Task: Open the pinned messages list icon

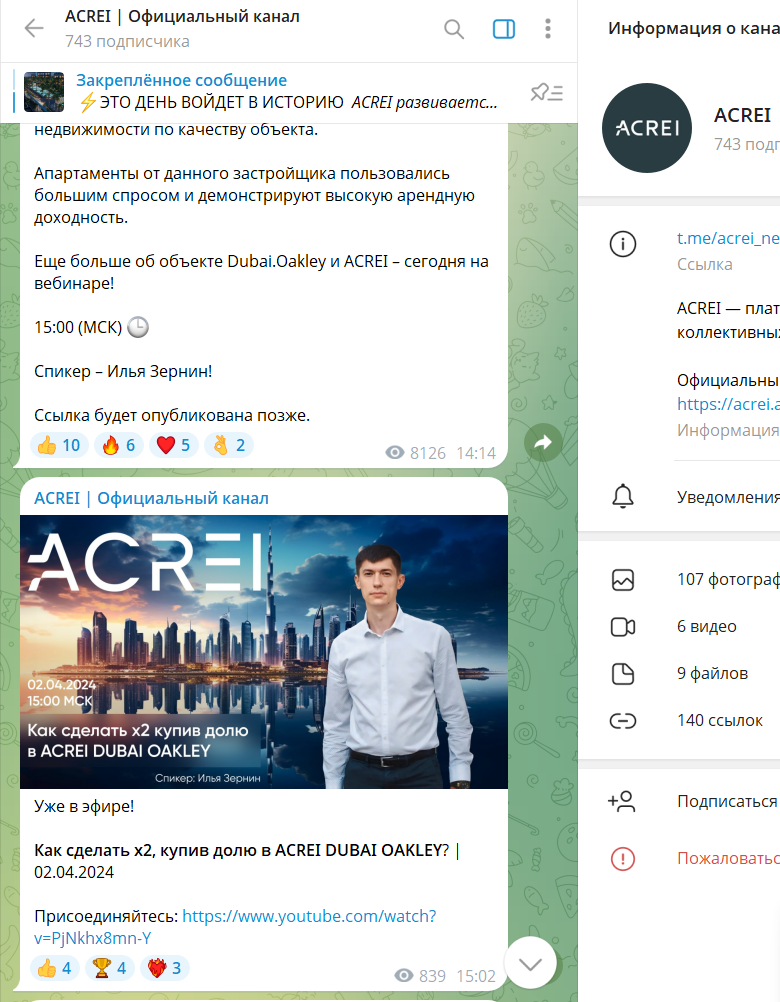Action: [x=546, y=93]
